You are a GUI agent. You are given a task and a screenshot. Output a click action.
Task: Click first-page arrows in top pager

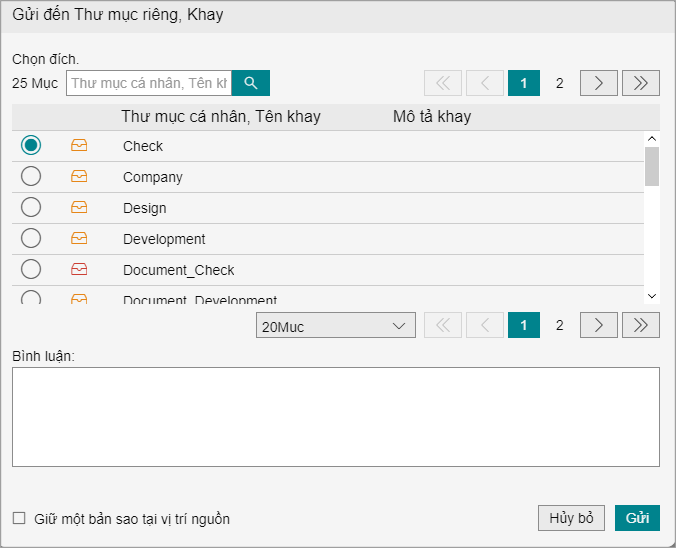(x=443, y=83)
